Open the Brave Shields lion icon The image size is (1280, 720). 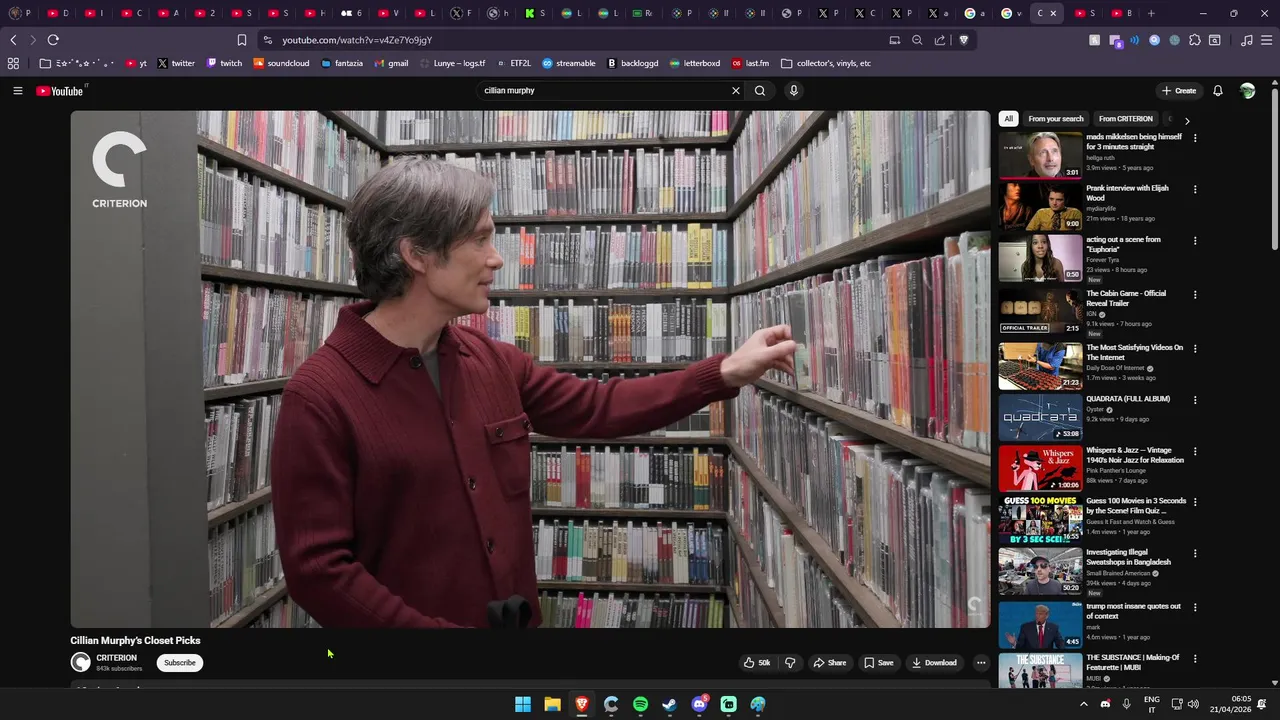point(964,40)
